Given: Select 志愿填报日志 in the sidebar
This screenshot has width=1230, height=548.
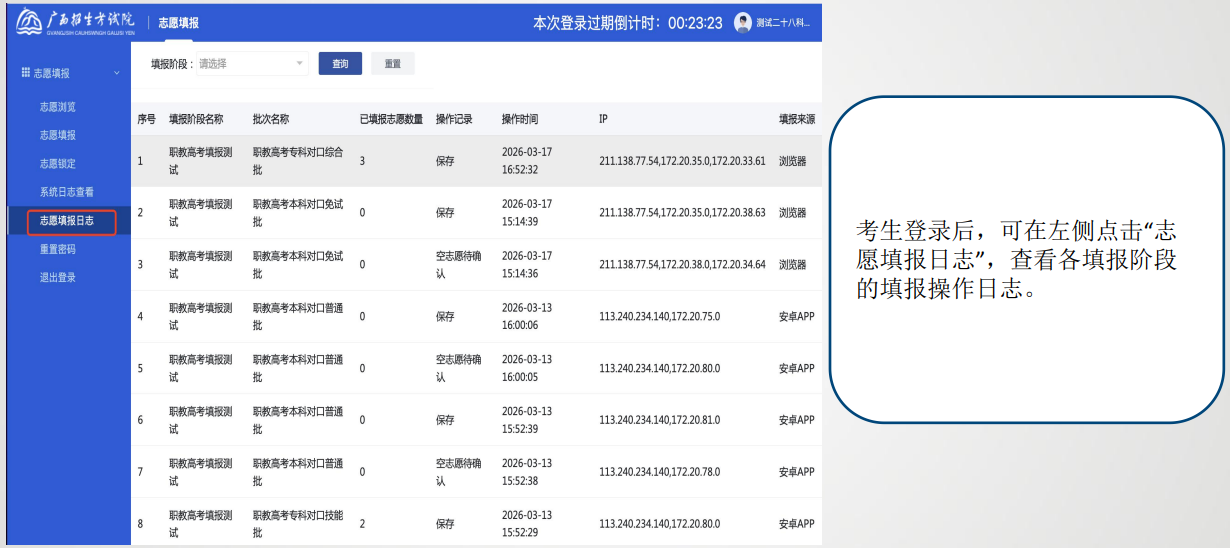Looking at the screenshot, I should [x=67, y=221].
